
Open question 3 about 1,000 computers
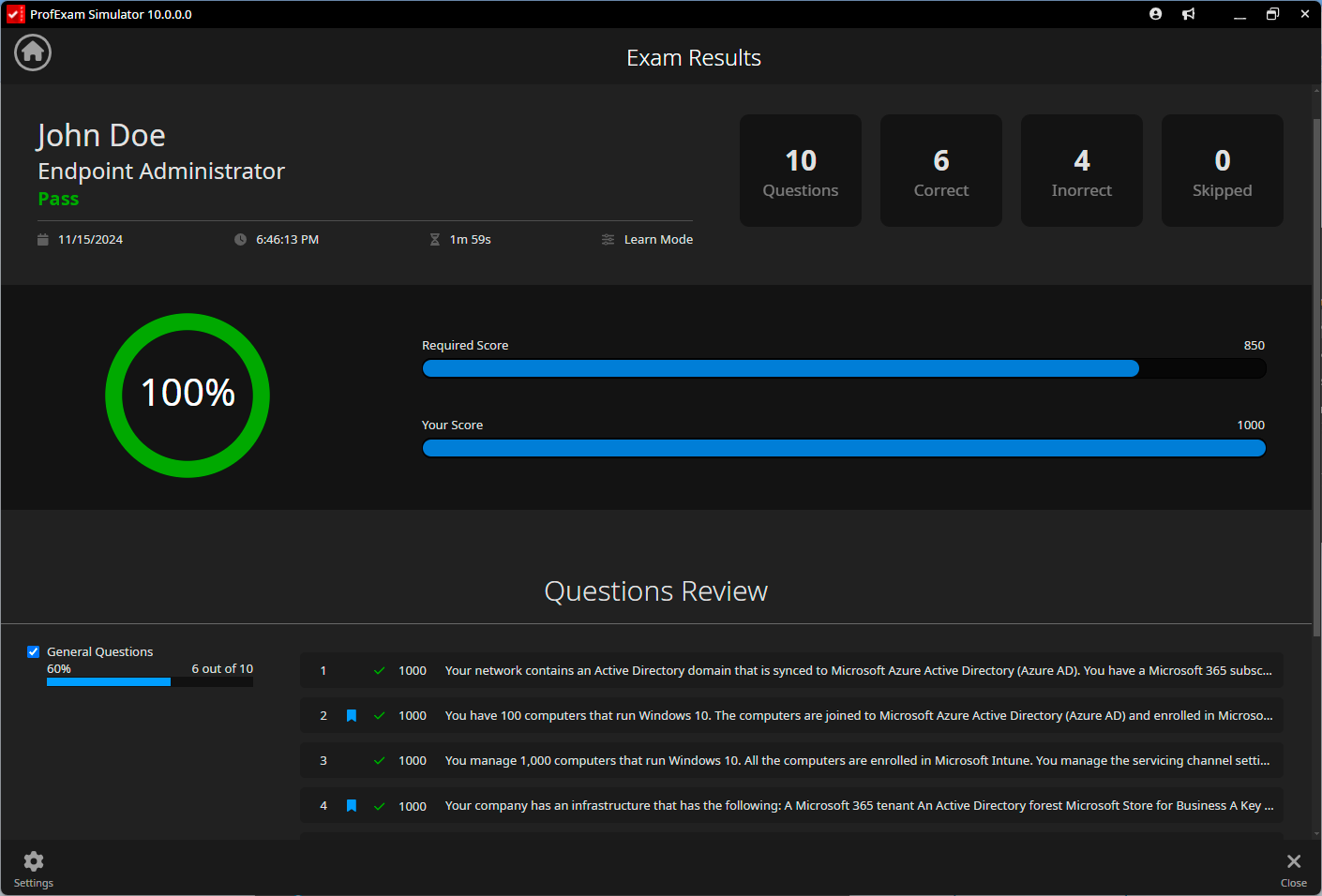pos(791,761)
